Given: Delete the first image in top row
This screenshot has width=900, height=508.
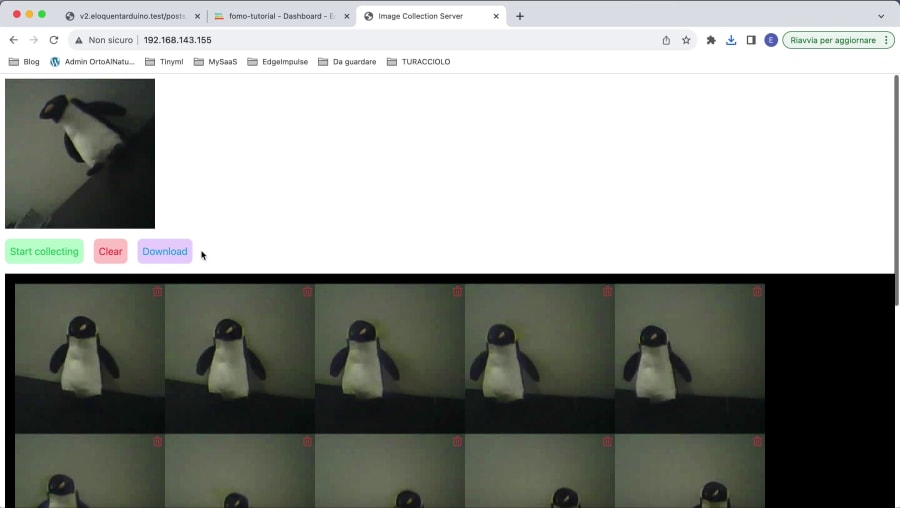Looking at the screenshot, I should (157, 292).
